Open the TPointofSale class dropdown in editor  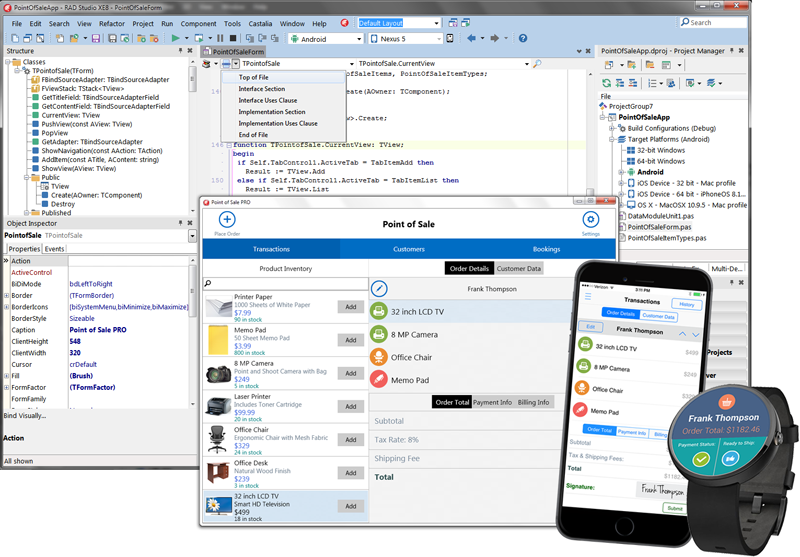tap(352, 64)
